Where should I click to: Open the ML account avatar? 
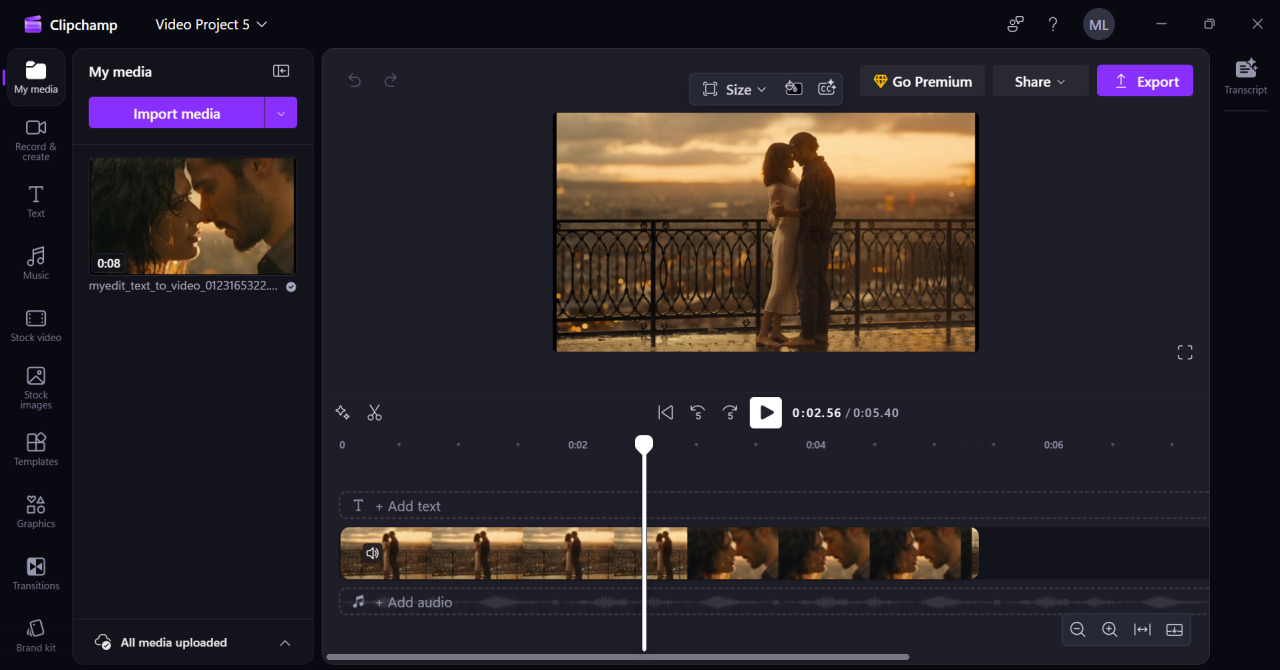point(1099,24)
